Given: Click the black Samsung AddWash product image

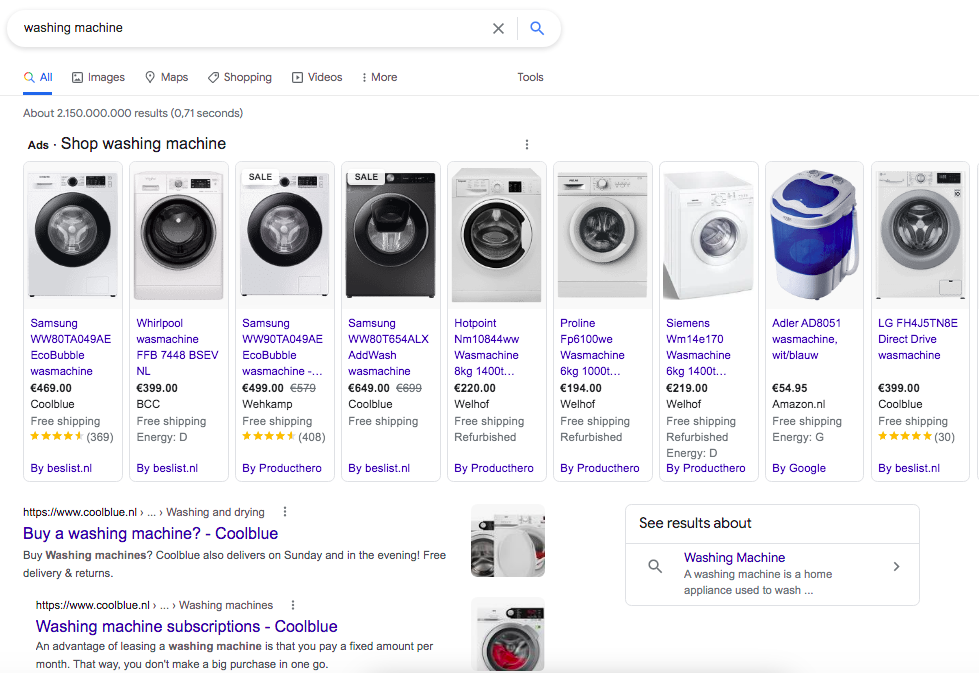Looking at the screenshot, I should click(391, 235).
